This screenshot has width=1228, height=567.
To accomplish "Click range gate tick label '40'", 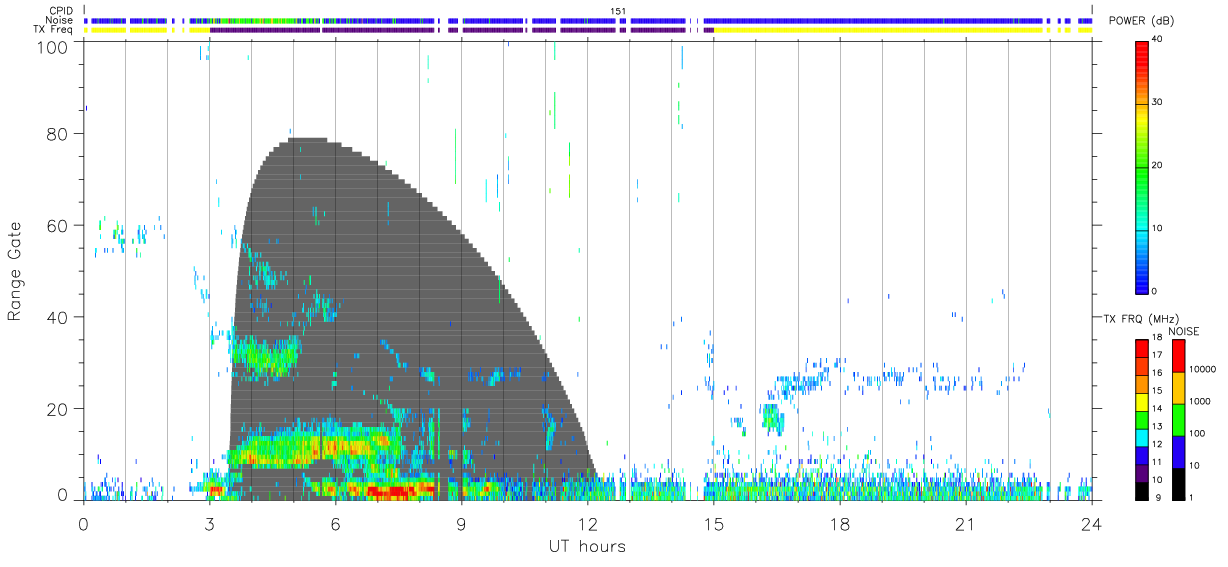I will coord(57,317).
